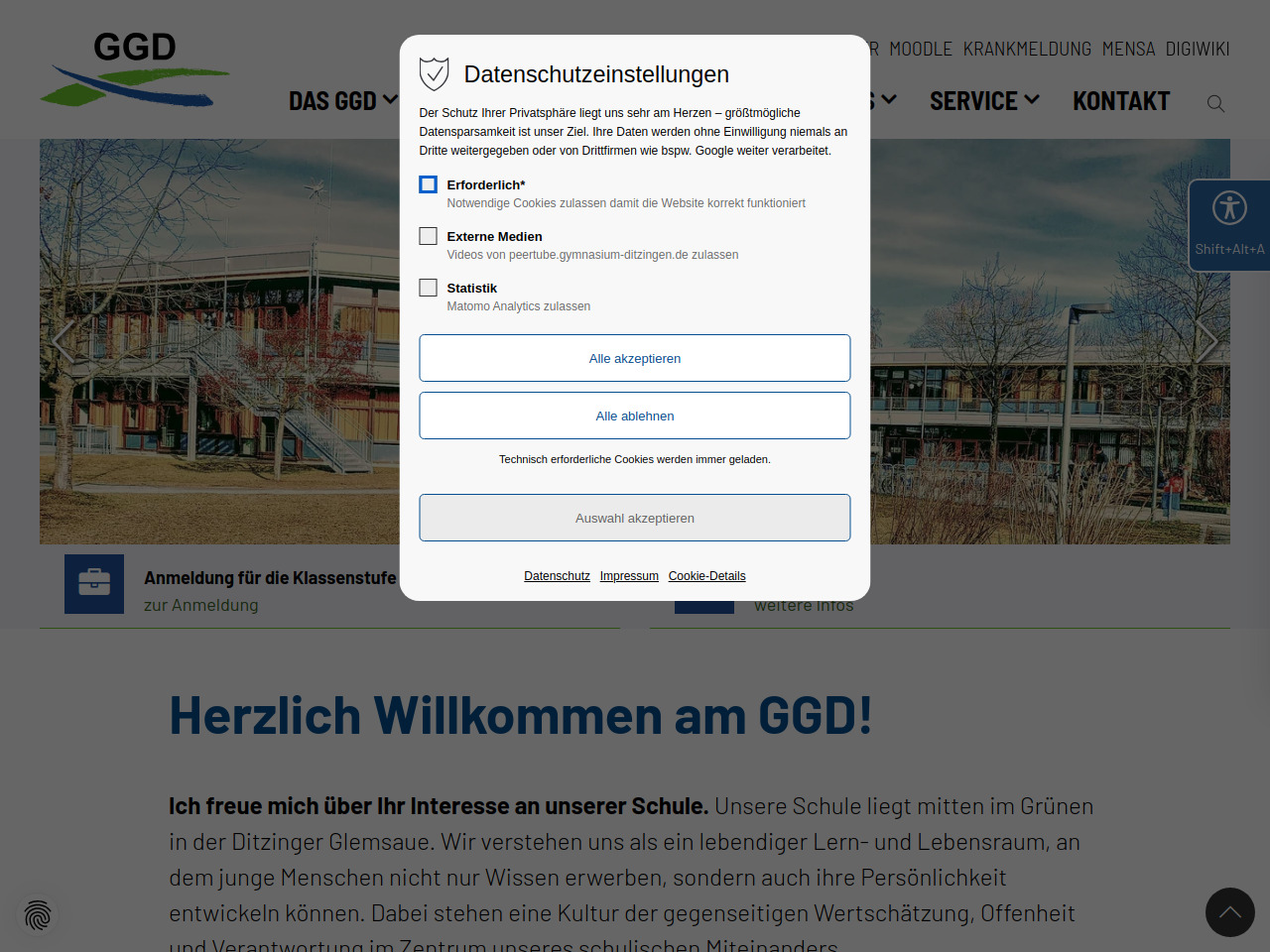Viewport: 1270px width, 952px height.
Task: Advance to the next carousel slide
Action: coord(1206,342)
